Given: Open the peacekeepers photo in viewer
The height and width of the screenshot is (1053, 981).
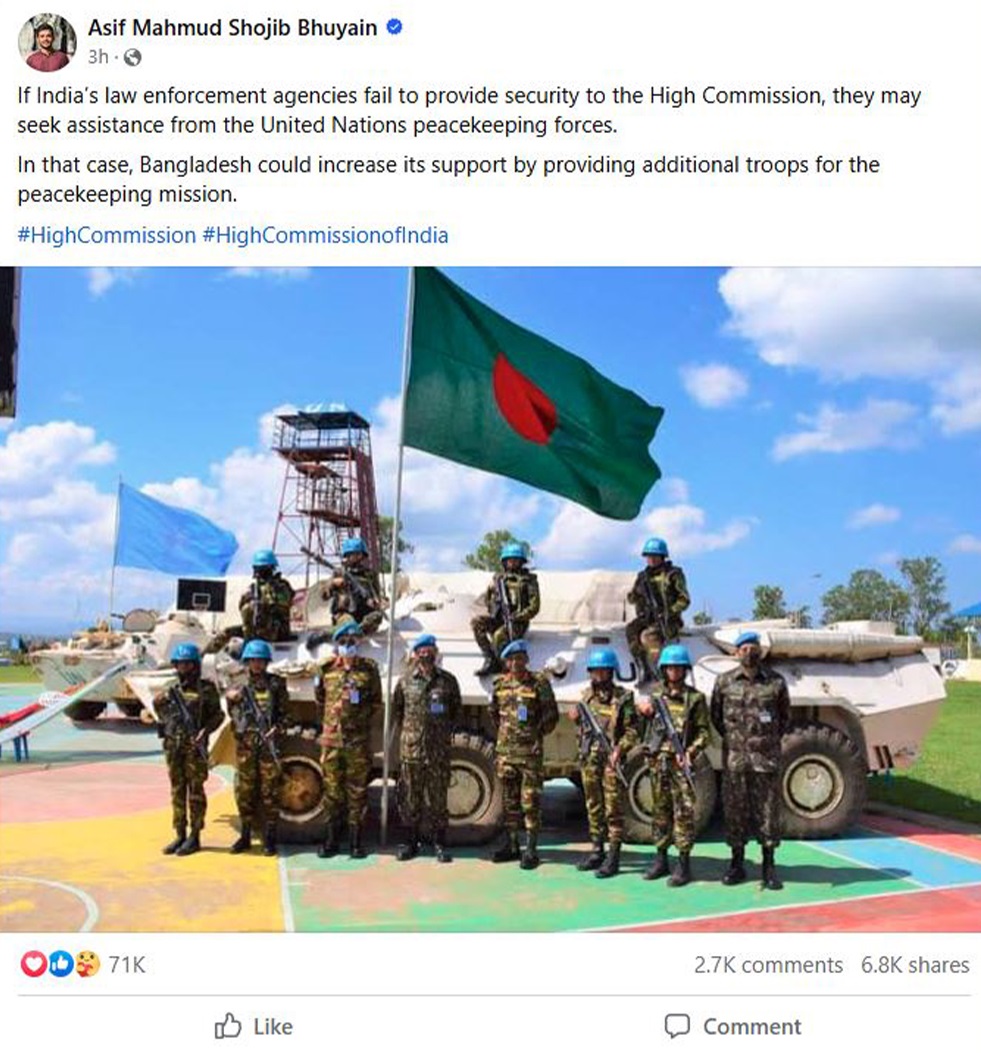Looking at the screenshot, I should click(490, 599).
